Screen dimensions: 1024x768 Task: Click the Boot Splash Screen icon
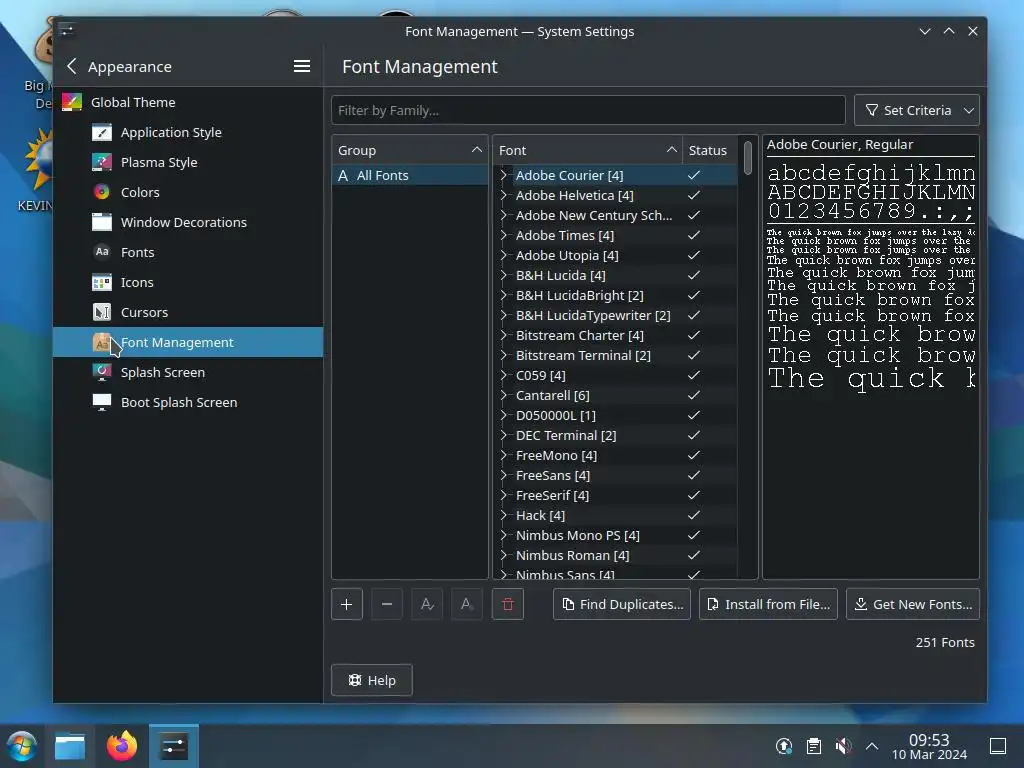coord(102,402)
